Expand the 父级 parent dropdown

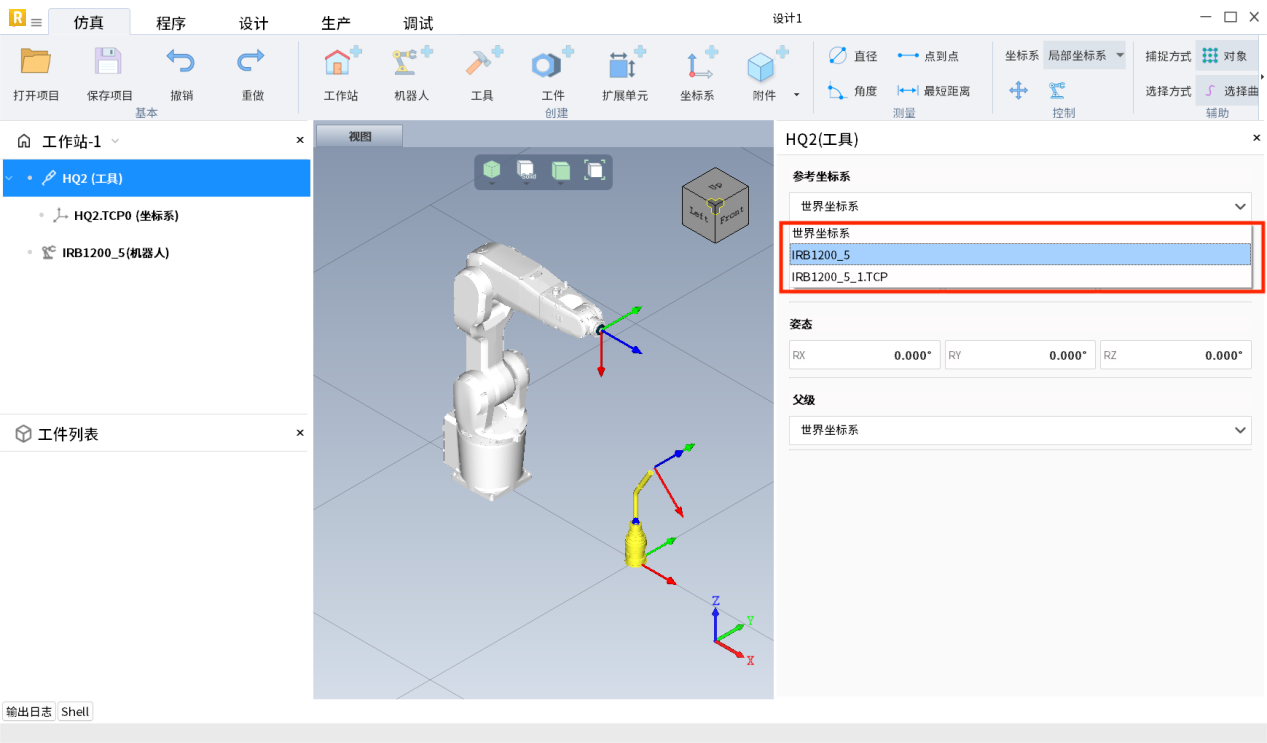[x=1020, y=430]
